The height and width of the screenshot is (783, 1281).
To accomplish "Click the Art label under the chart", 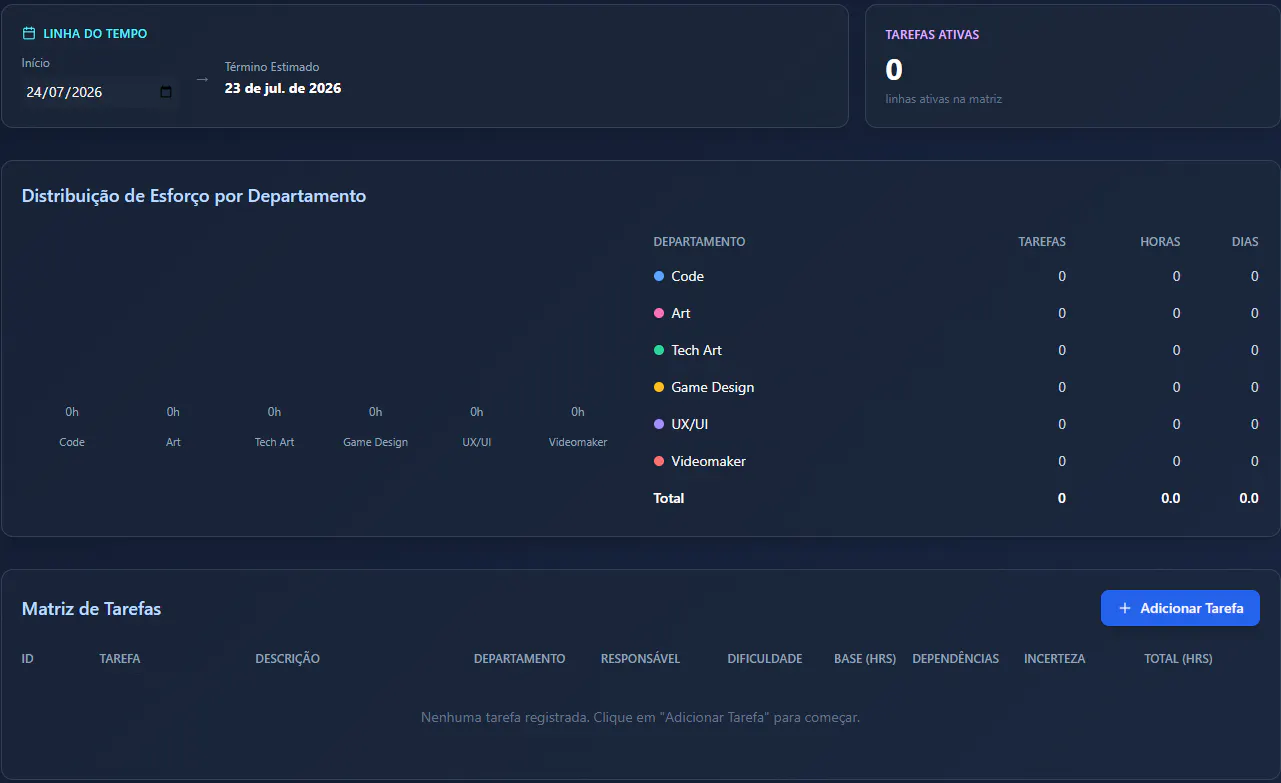I will point(173,442).
